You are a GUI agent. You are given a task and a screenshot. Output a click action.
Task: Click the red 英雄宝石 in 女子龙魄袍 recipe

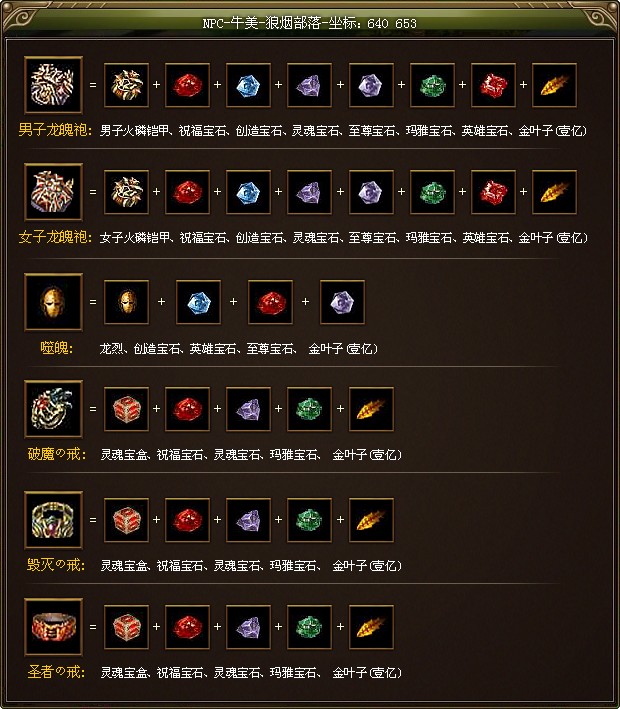[x=493, y=192]
